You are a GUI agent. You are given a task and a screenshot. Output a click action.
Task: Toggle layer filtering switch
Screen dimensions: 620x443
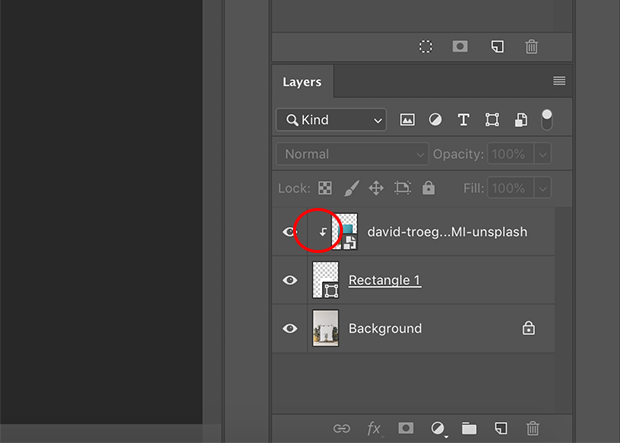[x=547, y=120]
